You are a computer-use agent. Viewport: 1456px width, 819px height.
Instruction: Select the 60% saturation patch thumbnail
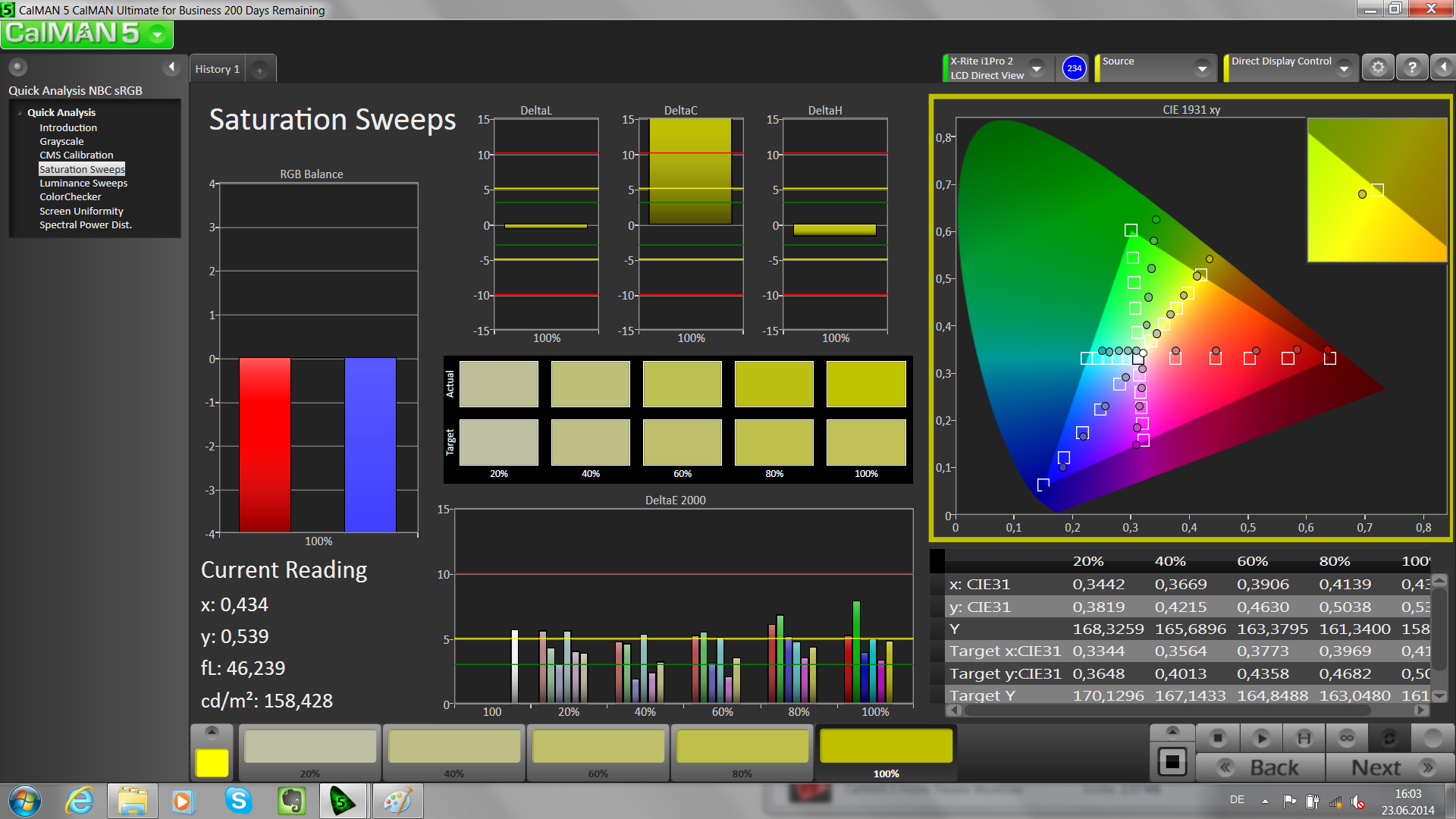tap(598, 748)
